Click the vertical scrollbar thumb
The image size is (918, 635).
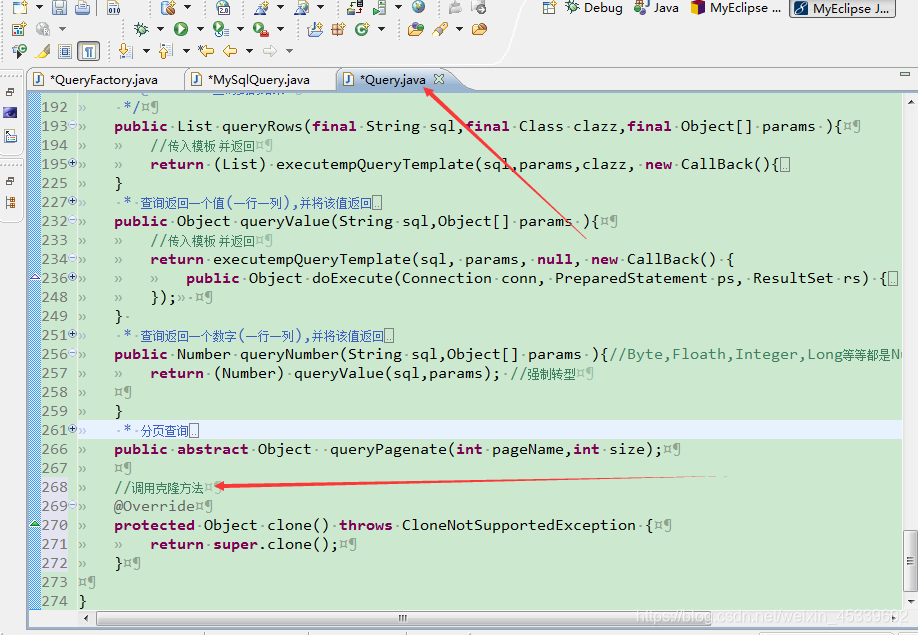pyautogui.click(x=910, y=561)
